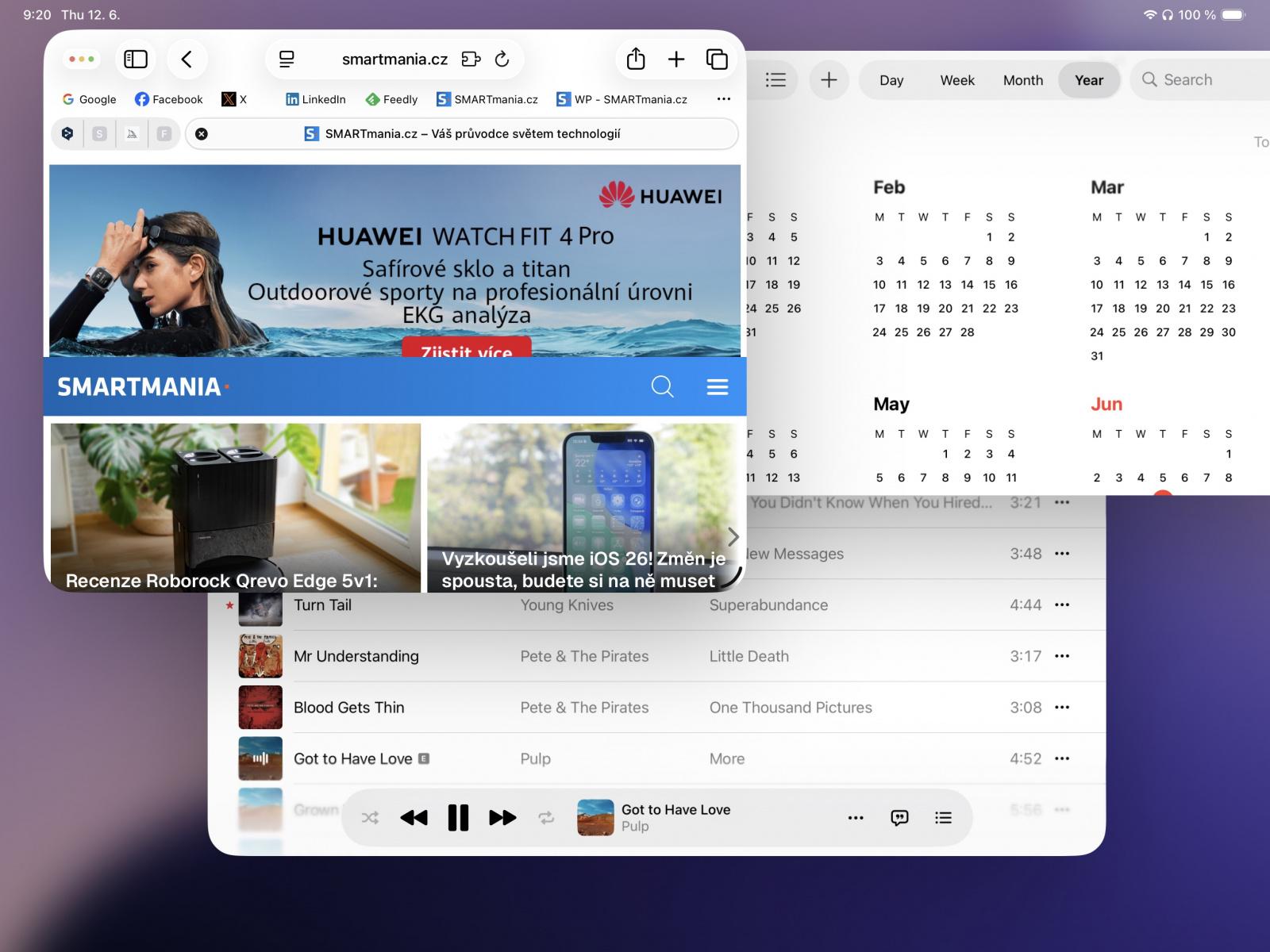Switch to the first pinned tab

67,134
